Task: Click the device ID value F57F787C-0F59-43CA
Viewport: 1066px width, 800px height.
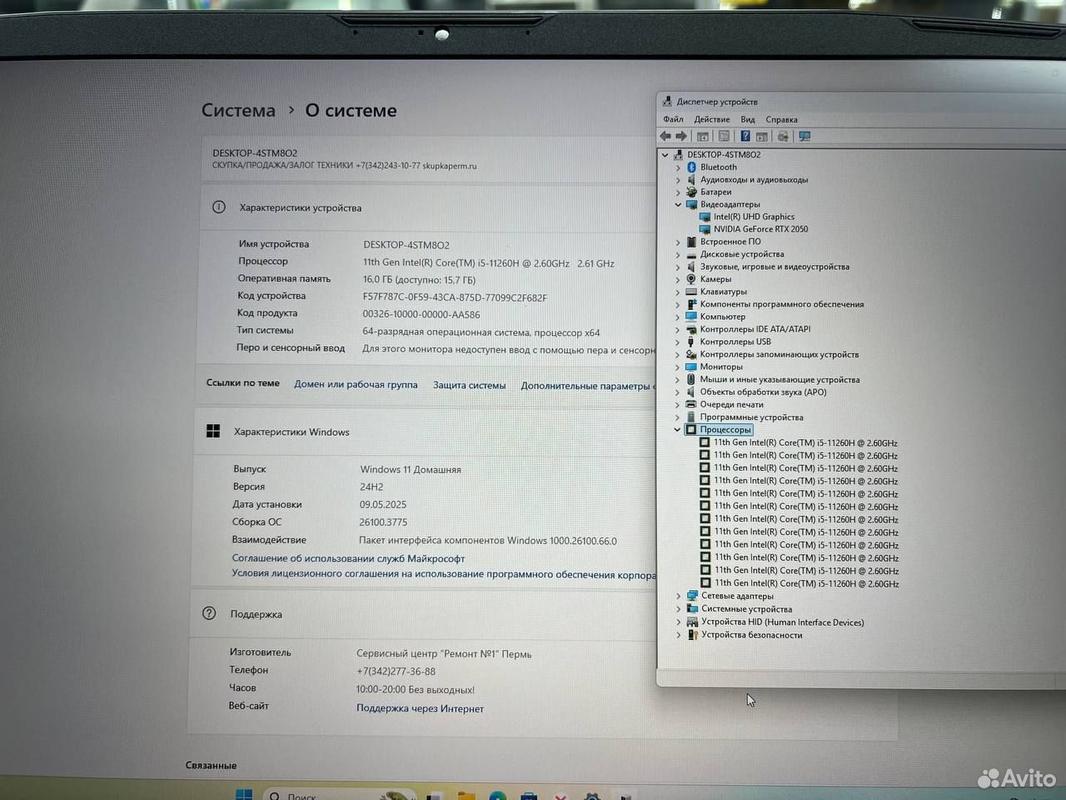Action: click(x=455, y=297)
